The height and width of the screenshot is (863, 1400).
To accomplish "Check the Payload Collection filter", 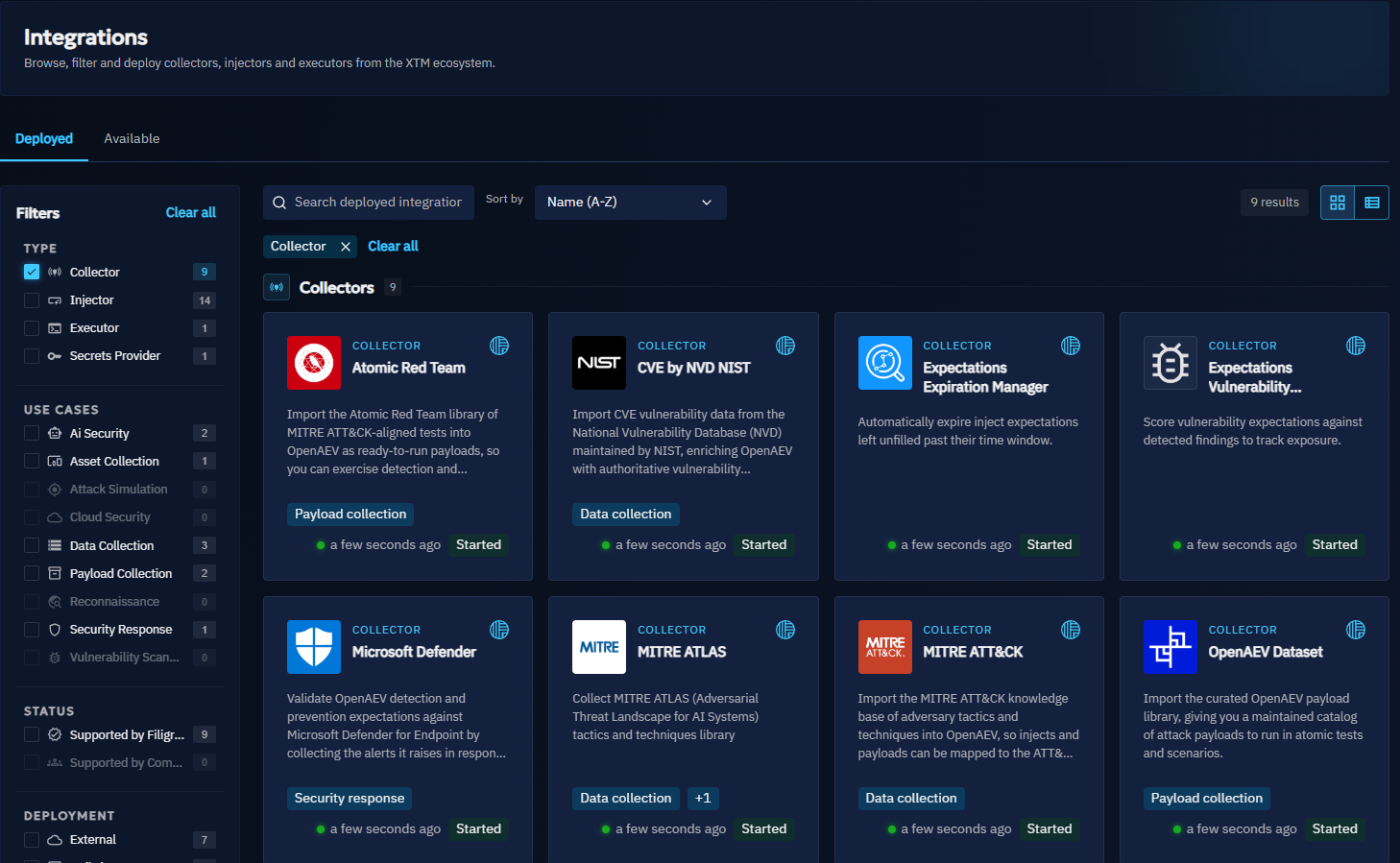I will pyautogui.click(x=32, y=573).
